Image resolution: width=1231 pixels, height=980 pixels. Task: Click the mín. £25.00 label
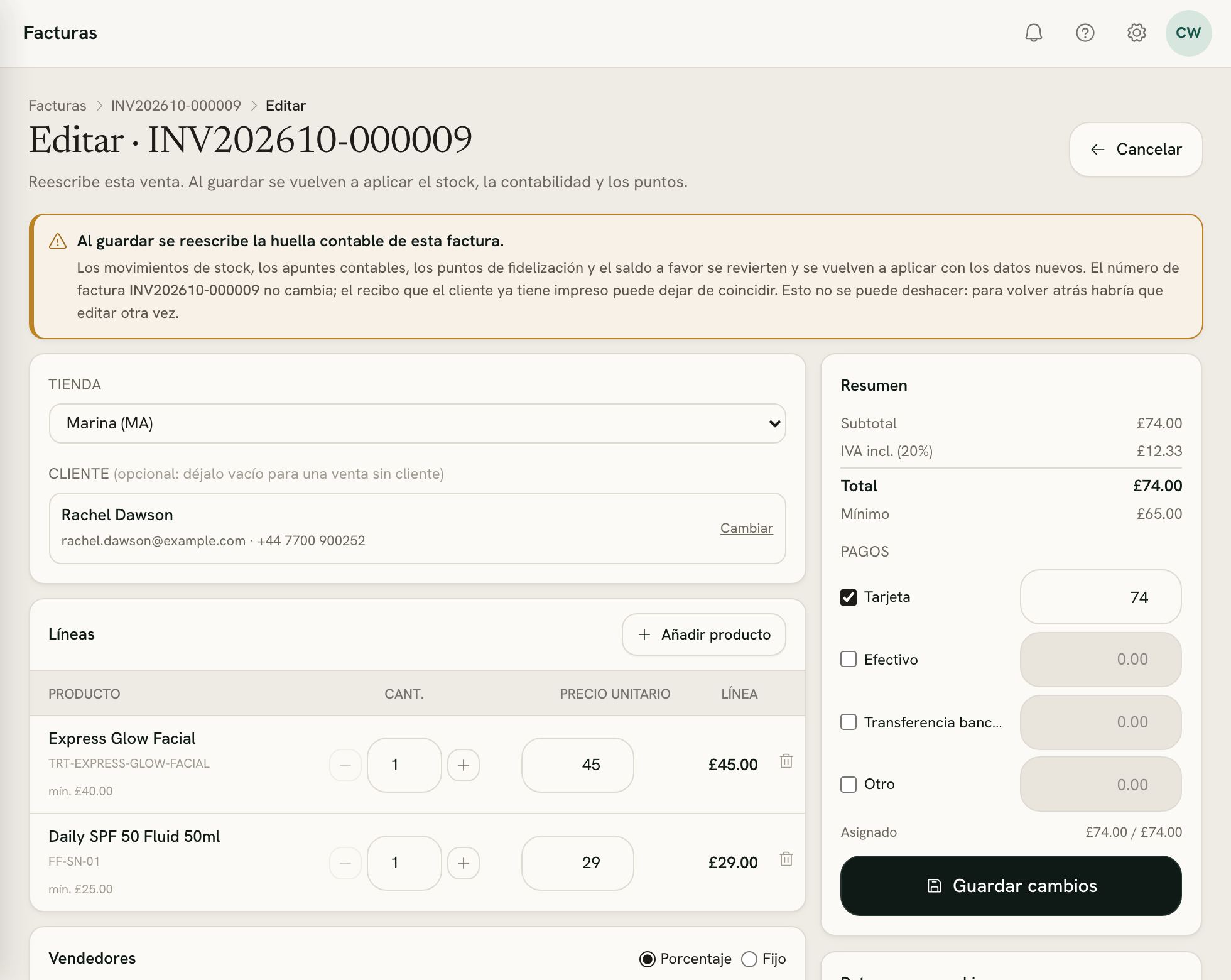(80, 889)
